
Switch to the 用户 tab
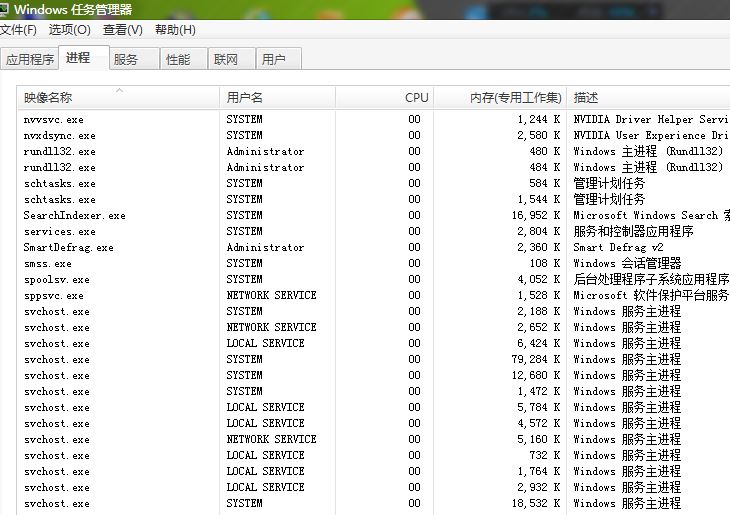[274, 59]
